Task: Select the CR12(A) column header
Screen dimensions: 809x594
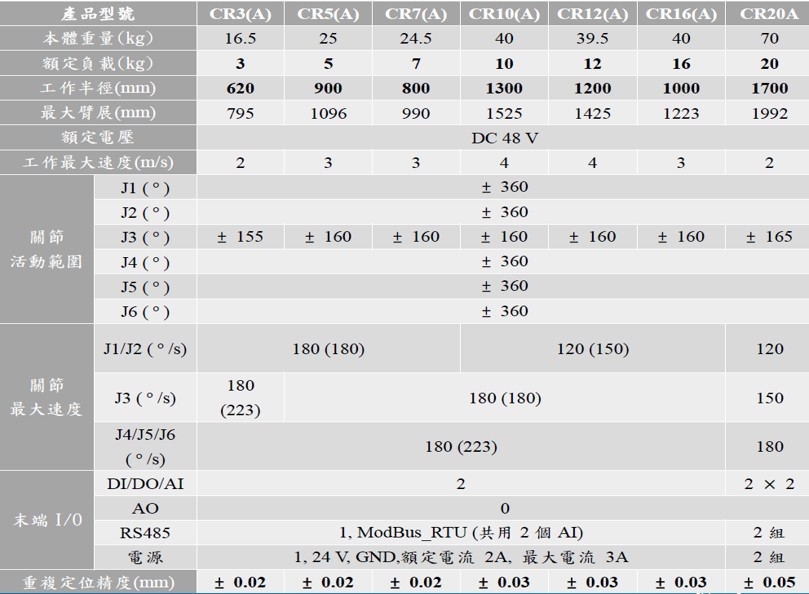Action: click(x=593, y=13)
